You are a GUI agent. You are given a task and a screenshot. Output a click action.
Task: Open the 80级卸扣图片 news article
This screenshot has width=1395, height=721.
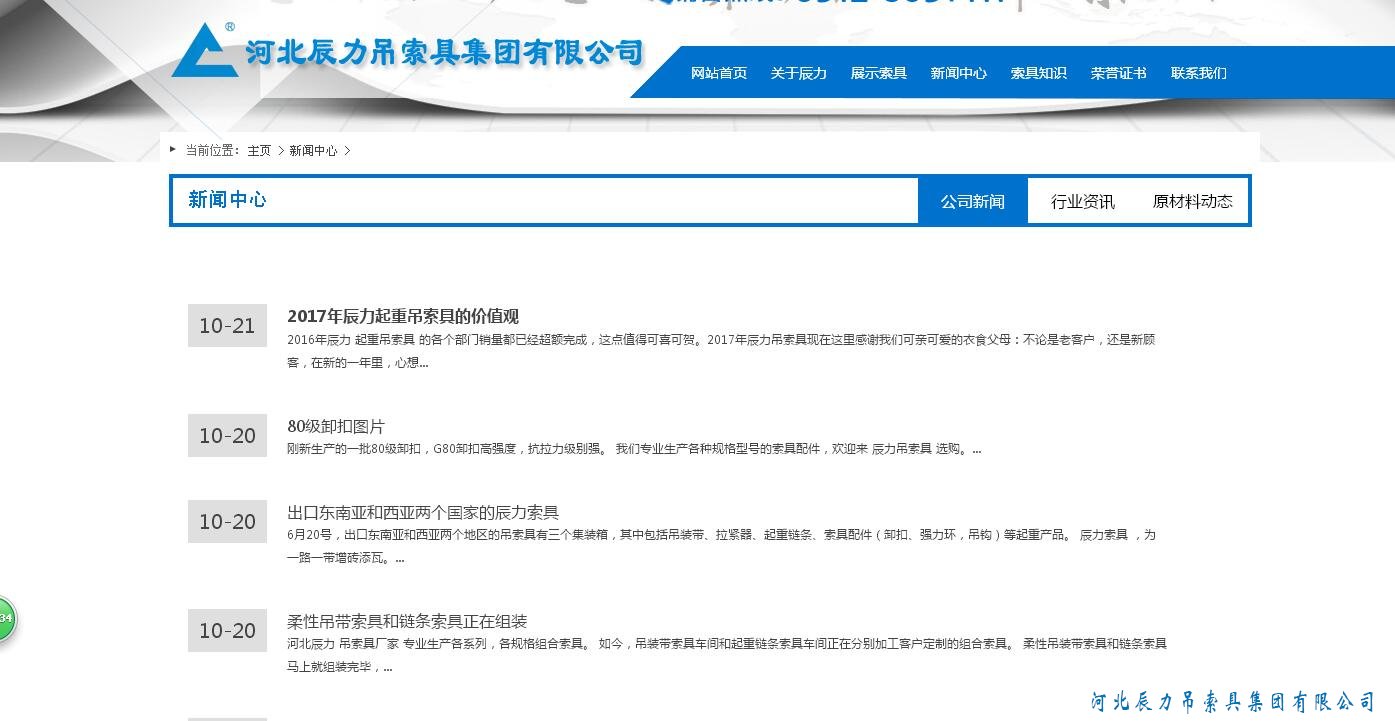pyautogui.click(x=336, y=425)
